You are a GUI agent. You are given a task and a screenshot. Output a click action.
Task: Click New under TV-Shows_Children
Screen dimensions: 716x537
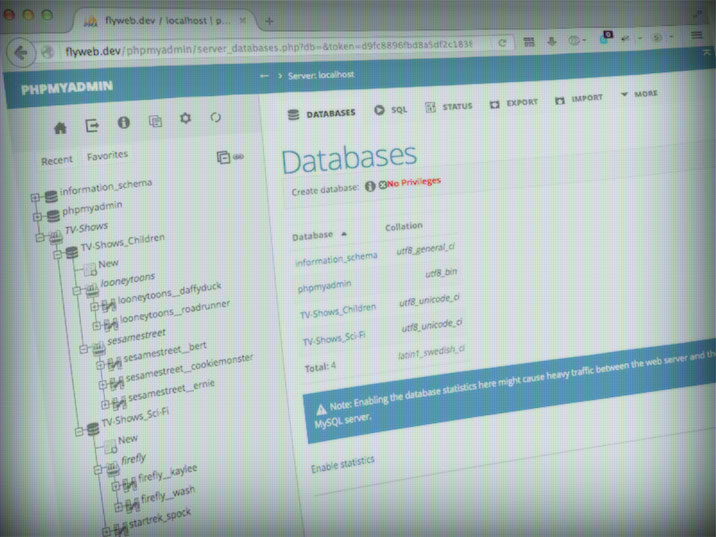click(109, 264)
